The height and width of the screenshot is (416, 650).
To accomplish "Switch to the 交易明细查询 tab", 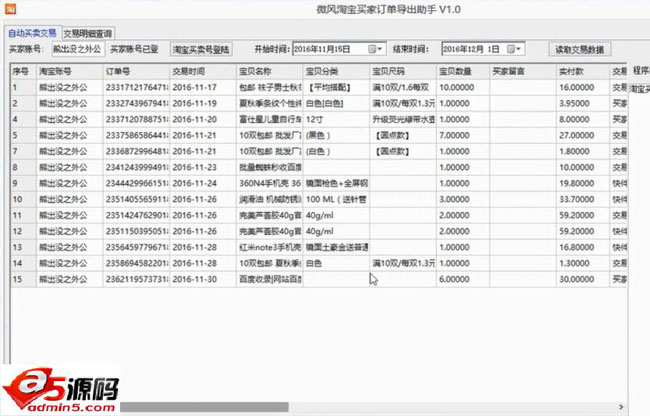I will (x=88, y=34).
